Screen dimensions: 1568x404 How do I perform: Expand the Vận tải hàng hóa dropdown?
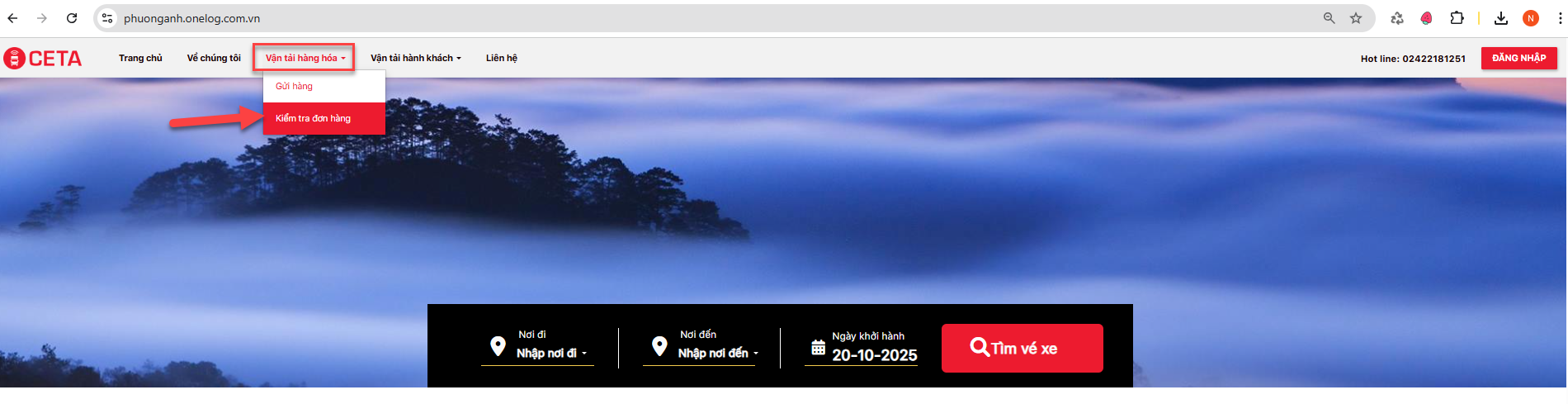pyautogui.click(x=305, y=58)
